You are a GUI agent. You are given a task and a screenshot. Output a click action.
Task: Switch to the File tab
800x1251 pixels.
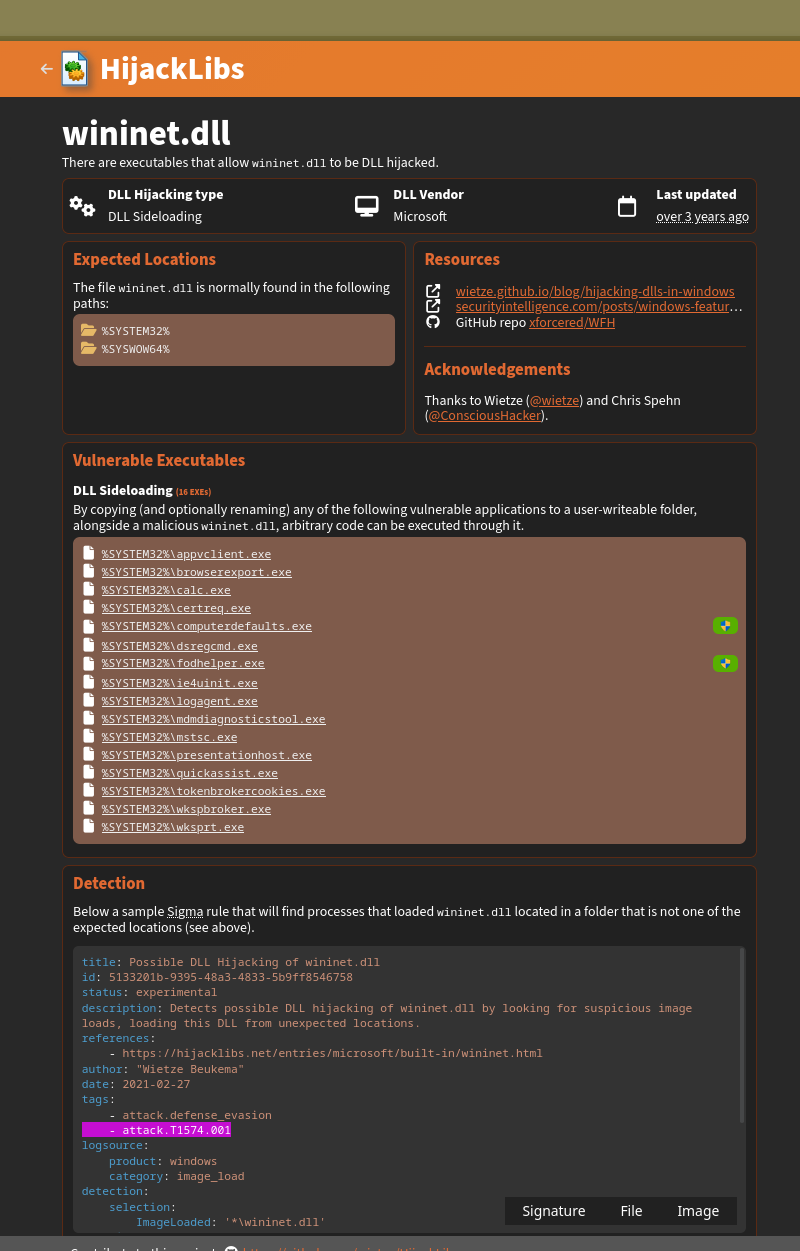(631, 1211)
